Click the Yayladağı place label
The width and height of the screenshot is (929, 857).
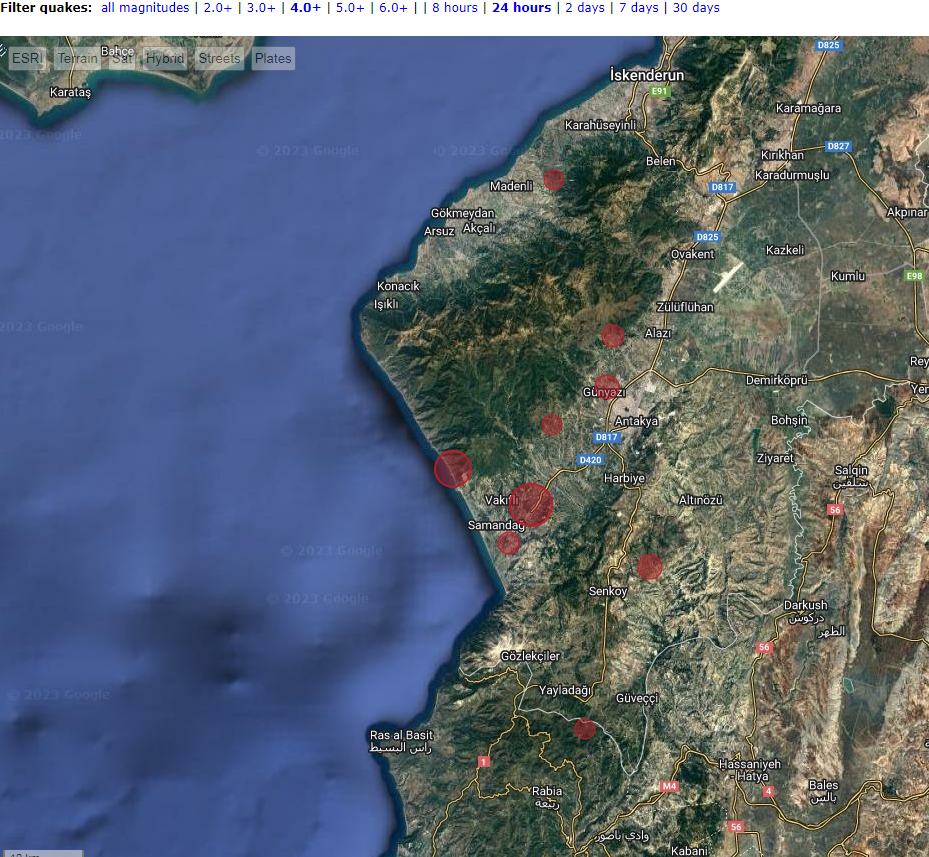click(565, 690)
